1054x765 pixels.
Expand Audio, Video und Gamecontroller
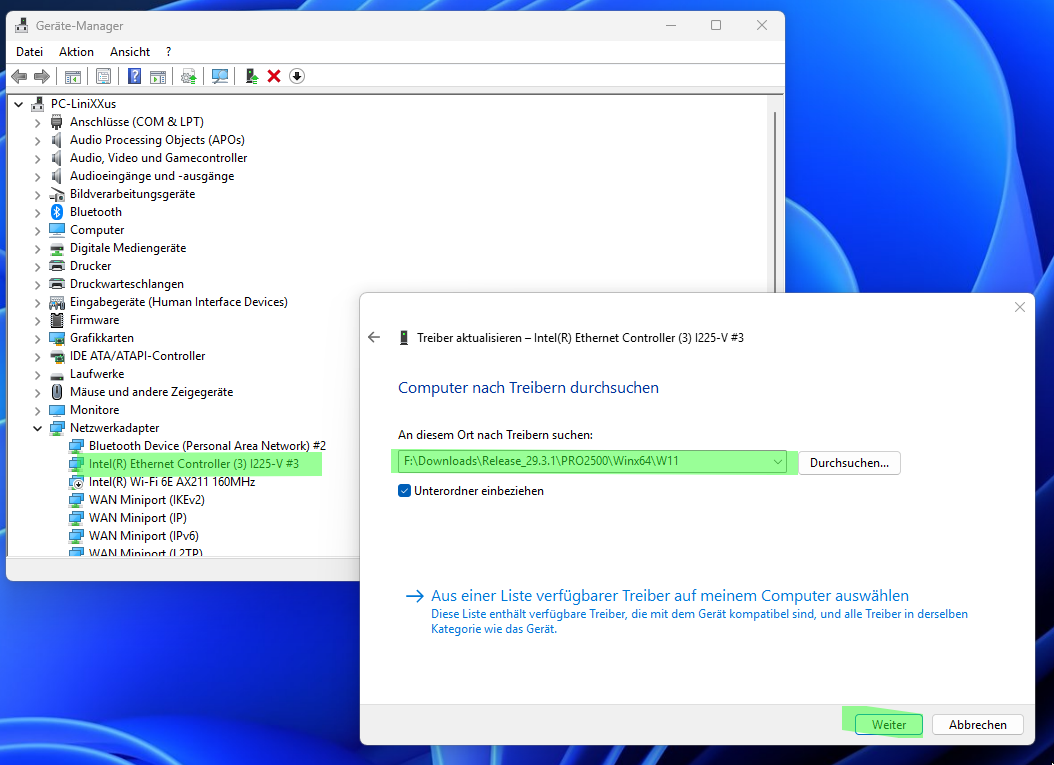[x=38, y=159]
